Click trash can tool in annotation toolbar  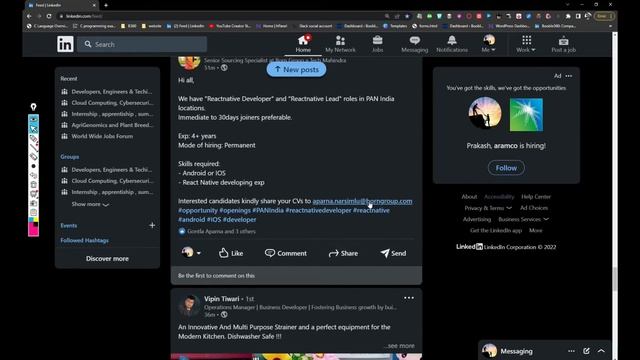pyautogui.click(x=33, y=184)
